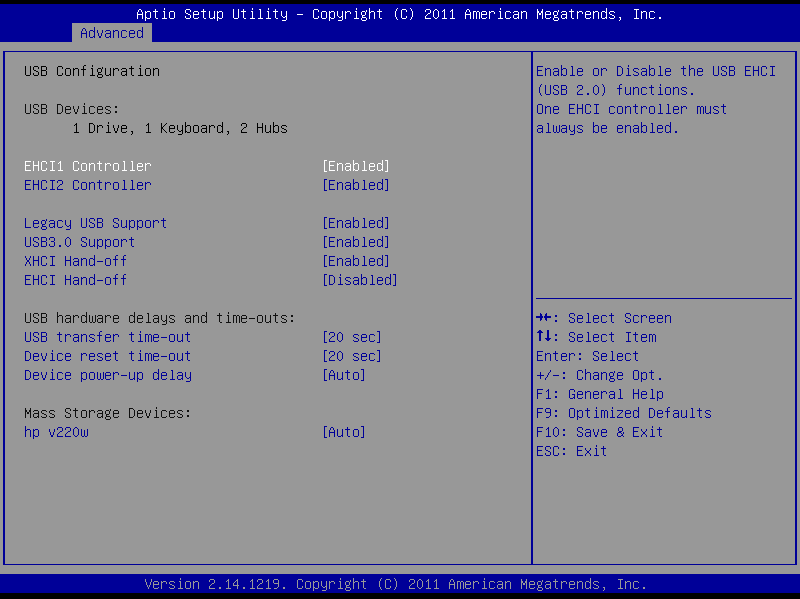Viewport: 800px width, 599px height.
Task: Select the EHCI1 Controller label
Action: pos(88,166)
